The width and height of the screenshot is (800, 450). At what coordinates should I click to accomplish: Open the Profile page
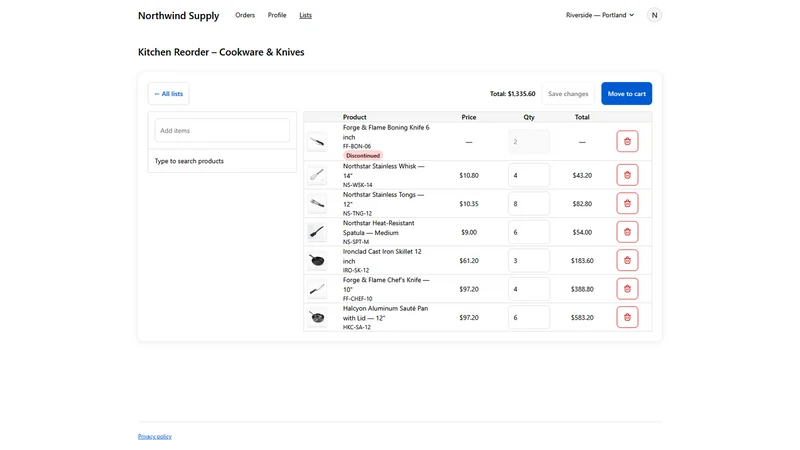(277, 15)
